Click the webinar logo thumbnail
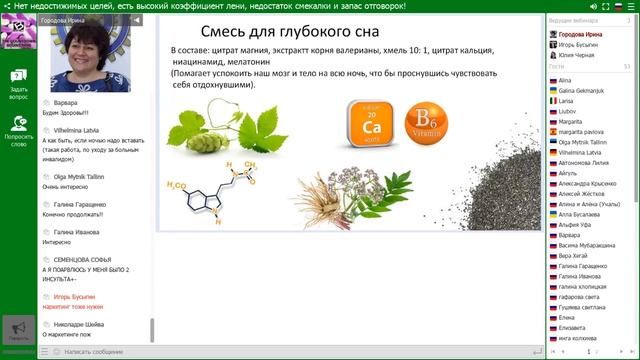This screenshot has width=640, height=360. (19, 31)
